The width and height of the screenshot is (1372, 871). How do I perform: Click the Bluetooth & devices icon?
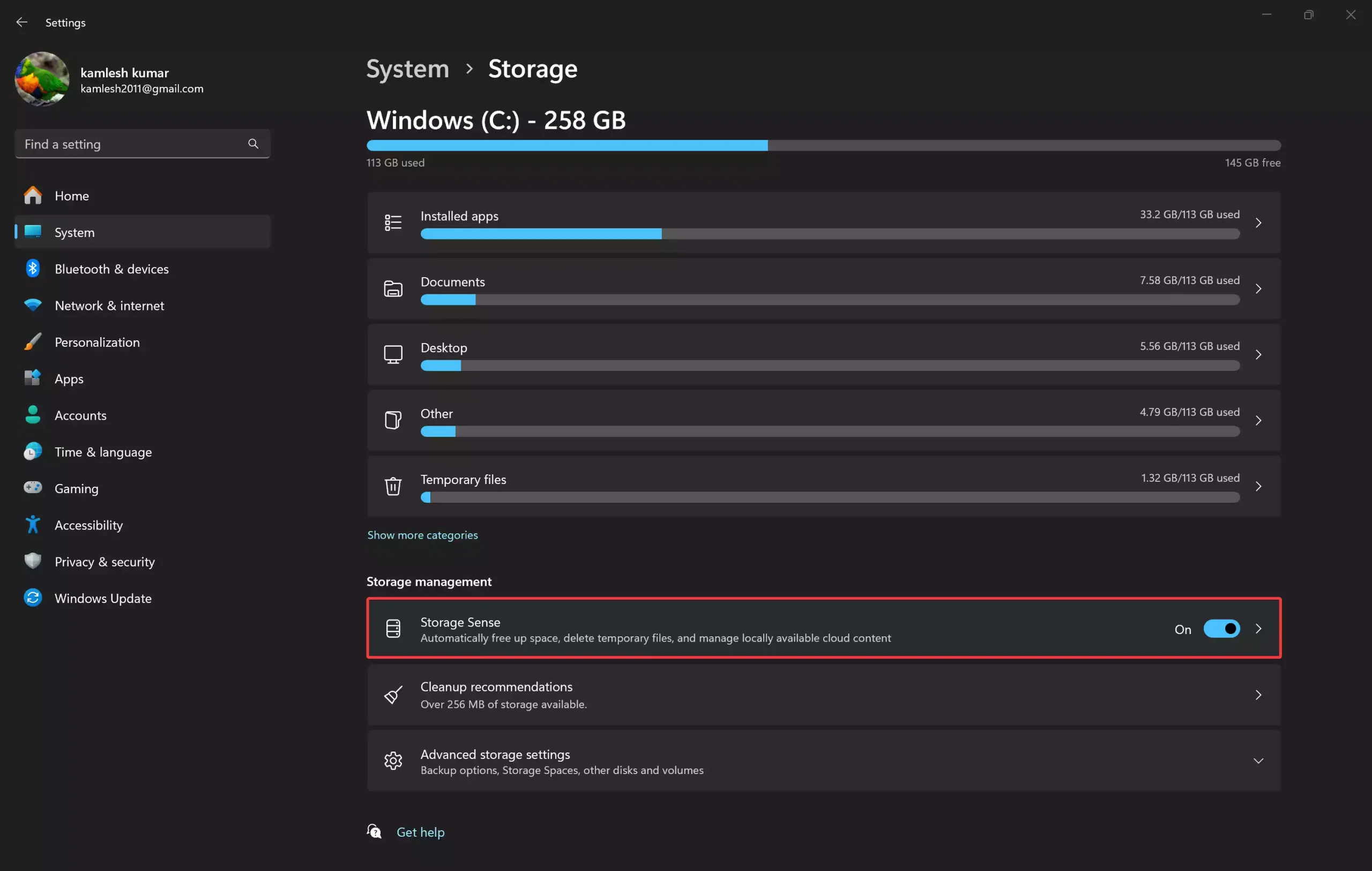click(x=33, y=269)
